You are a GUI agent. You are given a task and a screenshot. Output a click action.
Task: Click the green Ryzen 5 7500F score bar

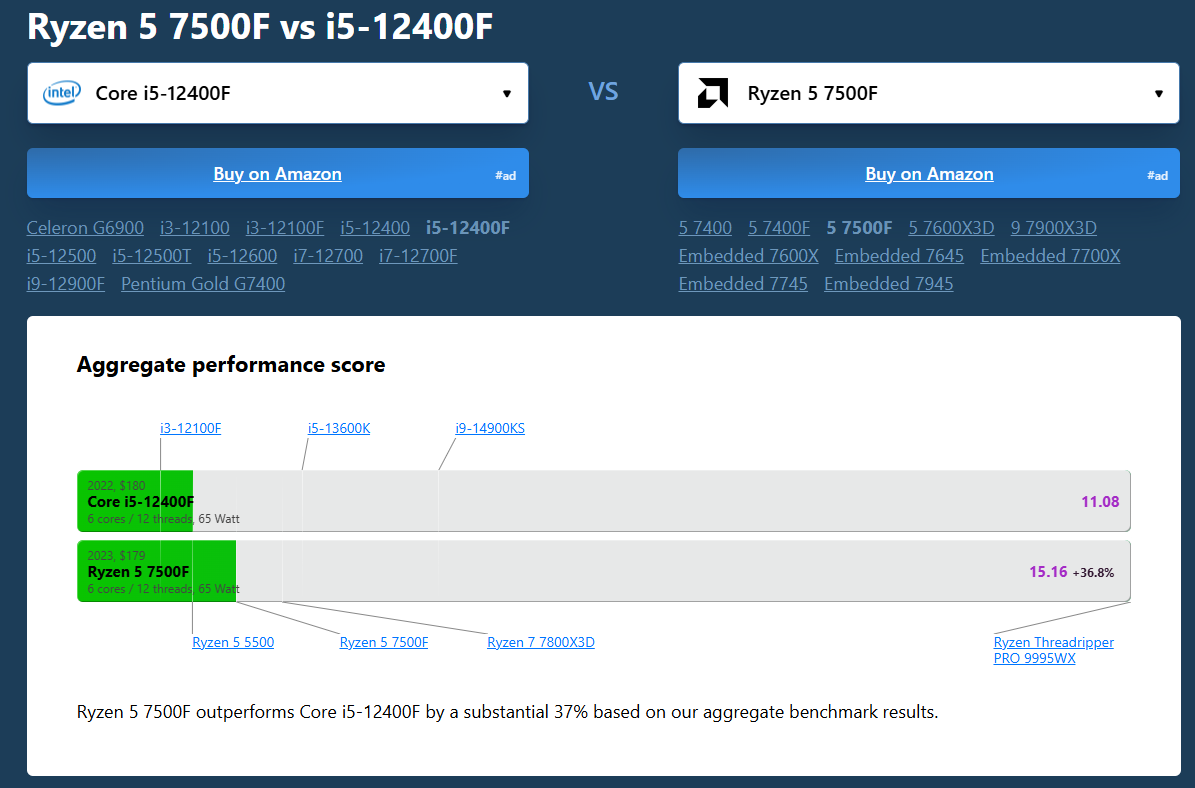point(157,572)
